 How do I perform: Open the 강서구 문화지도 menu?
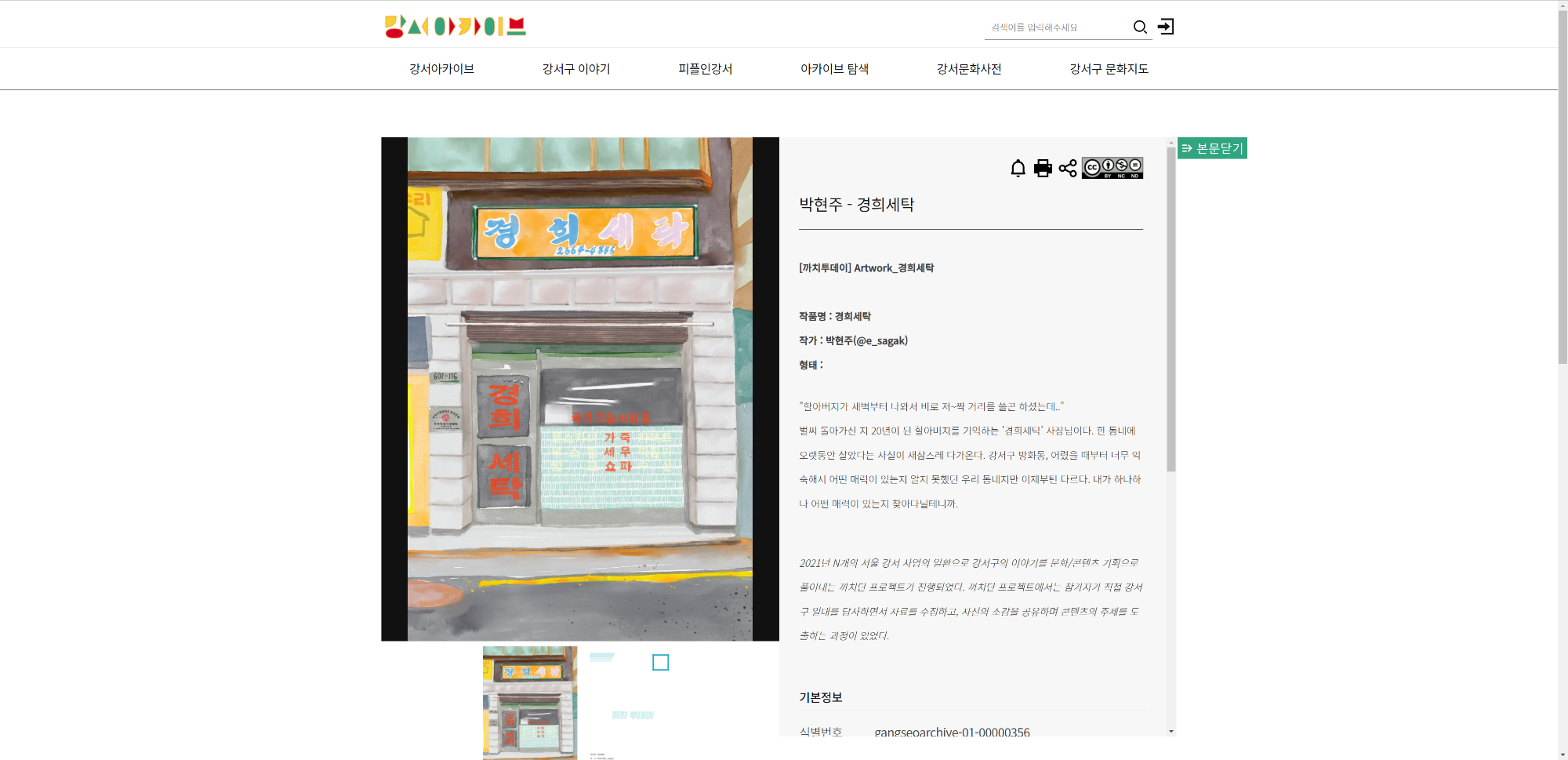click(1109, 69)
